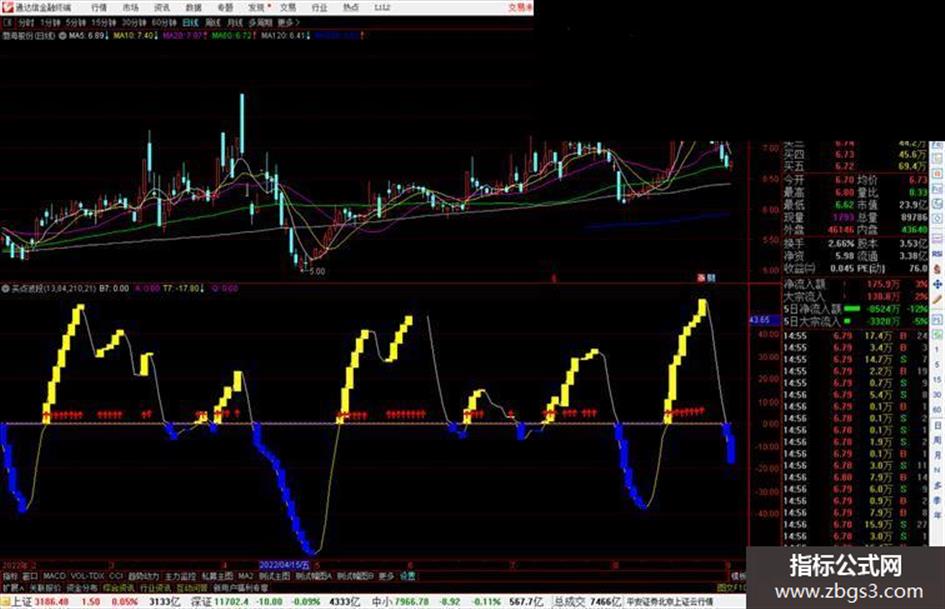Switch chart period to 1分钟
Screen dimensions: 945x609
point(50,22)
